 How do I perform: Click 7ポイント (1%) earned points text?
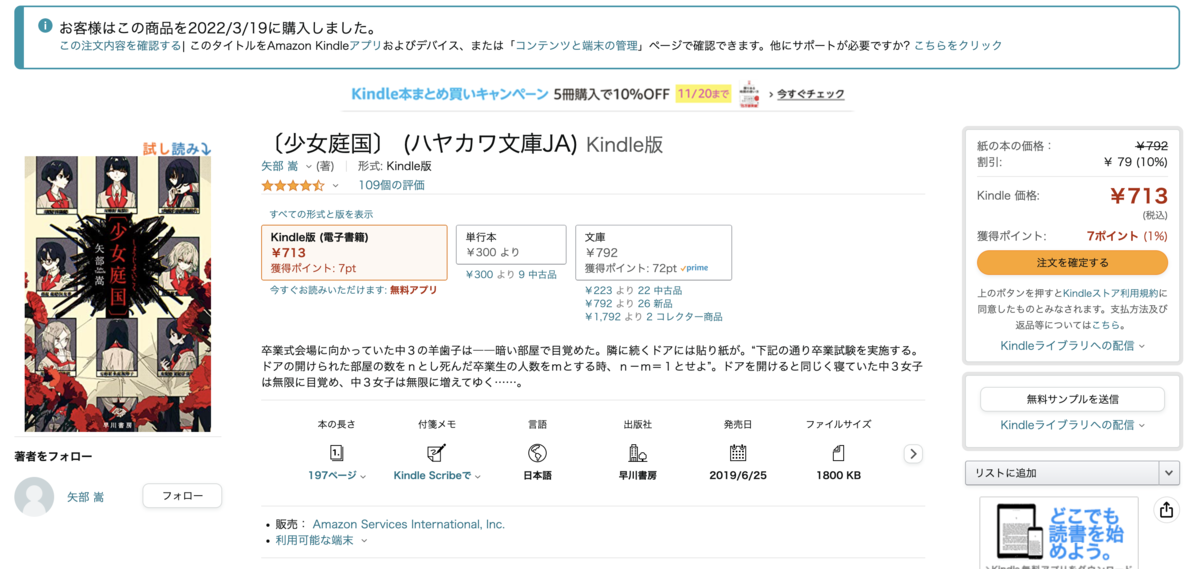coord(1127,236)
